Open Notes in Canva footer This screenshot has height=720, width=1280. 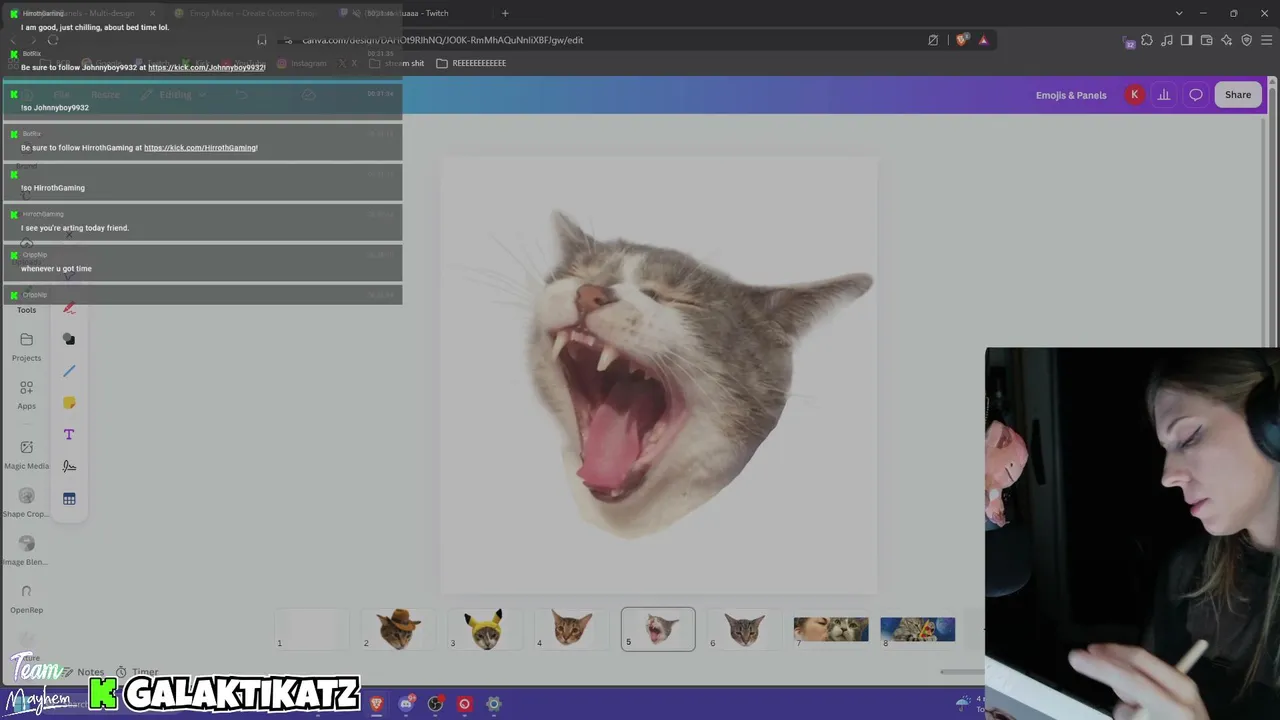pyautogui.click(x=83, y=672)
